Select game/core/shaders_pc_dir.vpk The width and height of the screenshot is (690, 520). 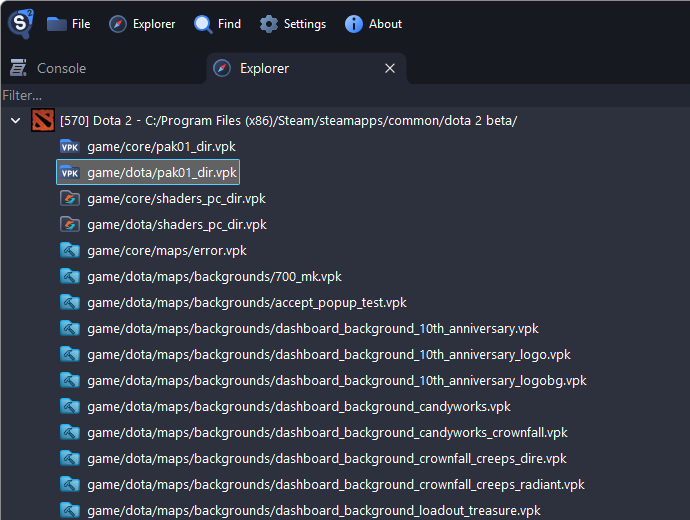176,198
